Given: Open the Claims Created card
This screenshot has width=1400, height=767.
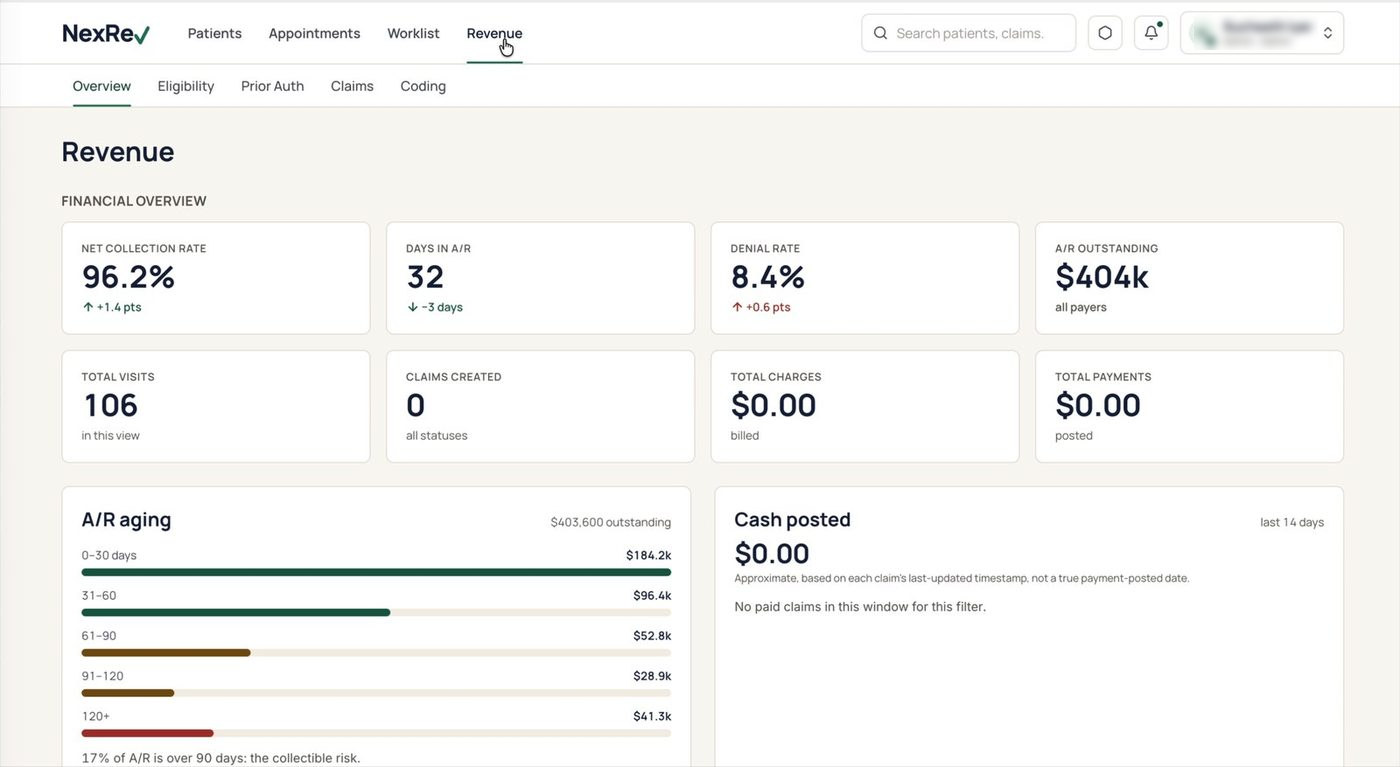Looking at the screenshot, I should (x=540, y=406).
